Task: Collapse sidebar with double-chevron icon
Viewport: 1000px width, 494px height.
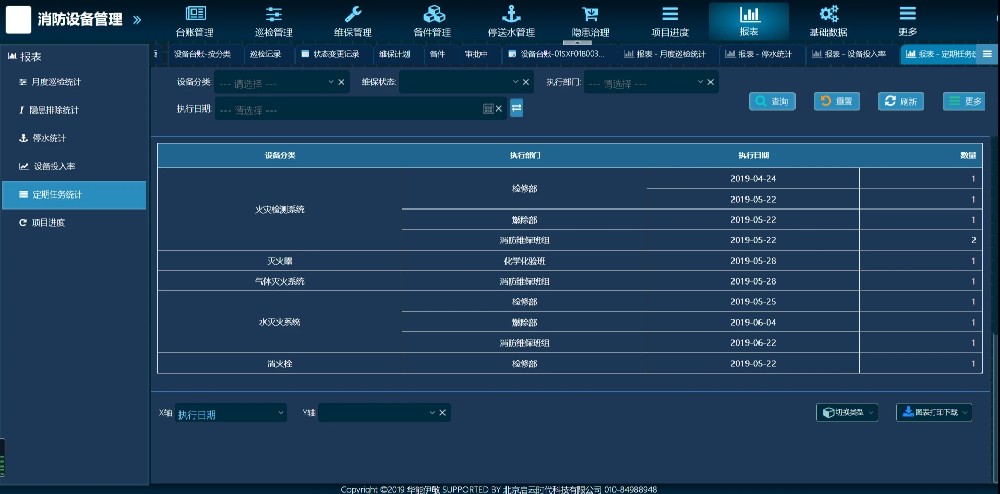Action: pyautogui.click(x=136, y=20)
